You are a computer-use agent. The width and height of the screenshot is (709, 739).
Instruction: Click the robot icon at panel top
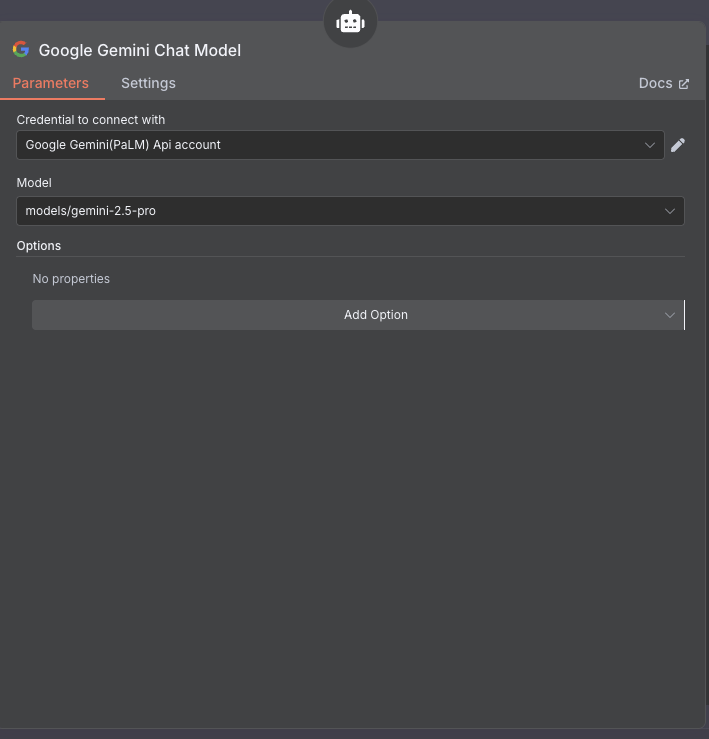click(x=350, y=22)
